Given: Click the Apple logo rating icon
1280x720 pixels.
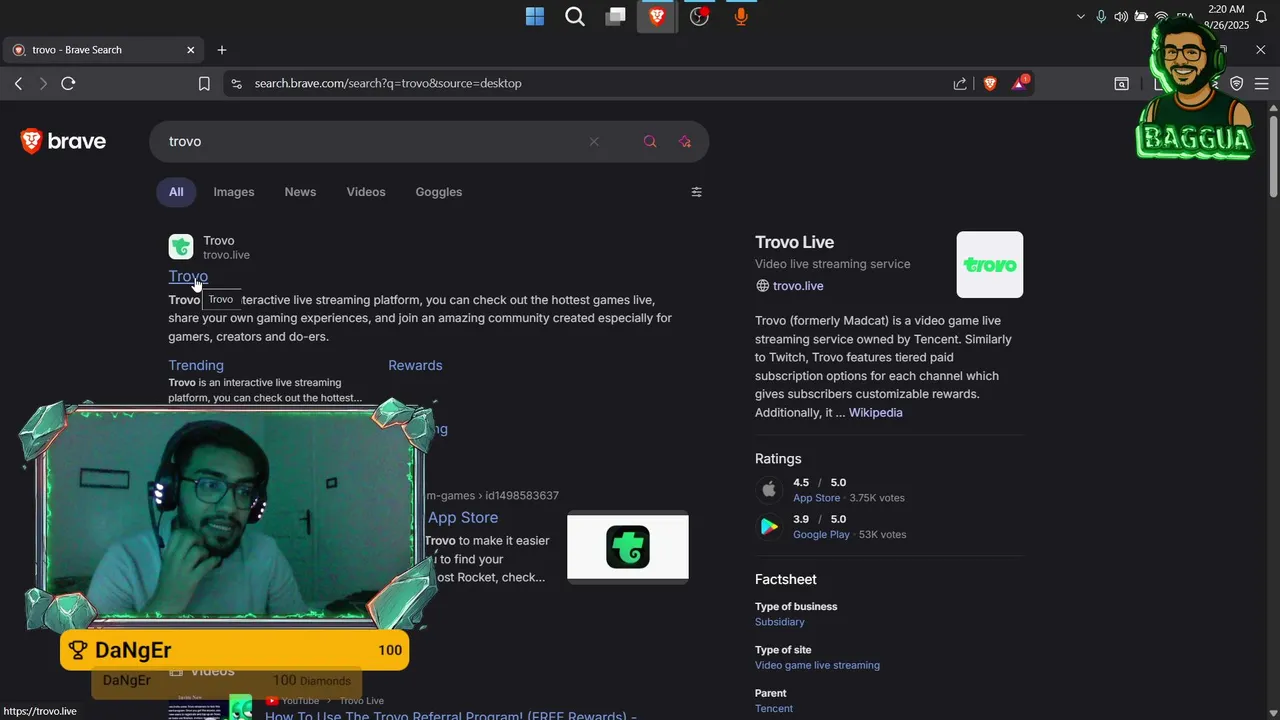Looking at the screenshot, I should pyautogui.click(x=769, y=490).
